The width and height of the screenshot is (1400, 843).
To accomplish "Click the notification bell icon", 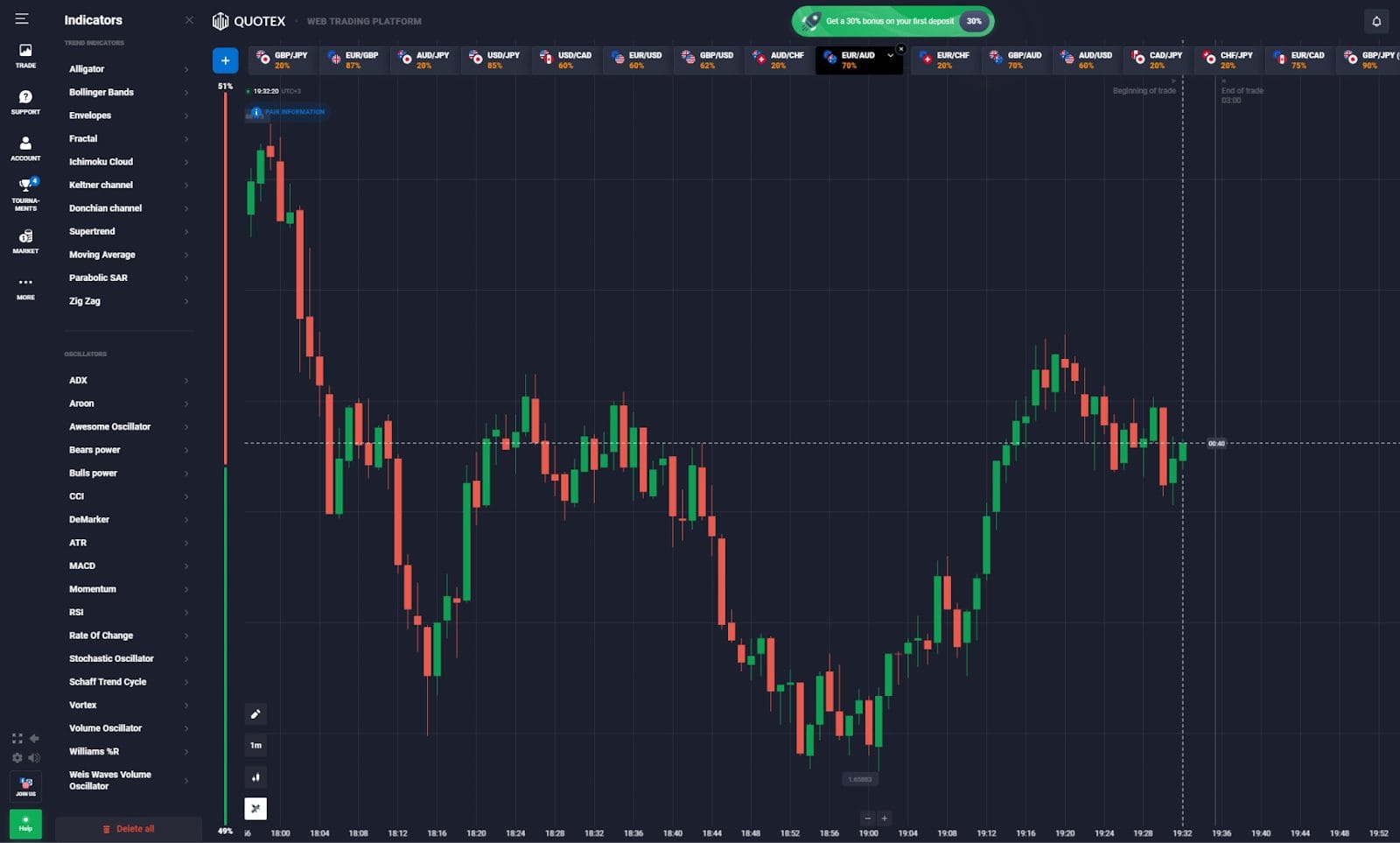I will tap(1376, 21).
